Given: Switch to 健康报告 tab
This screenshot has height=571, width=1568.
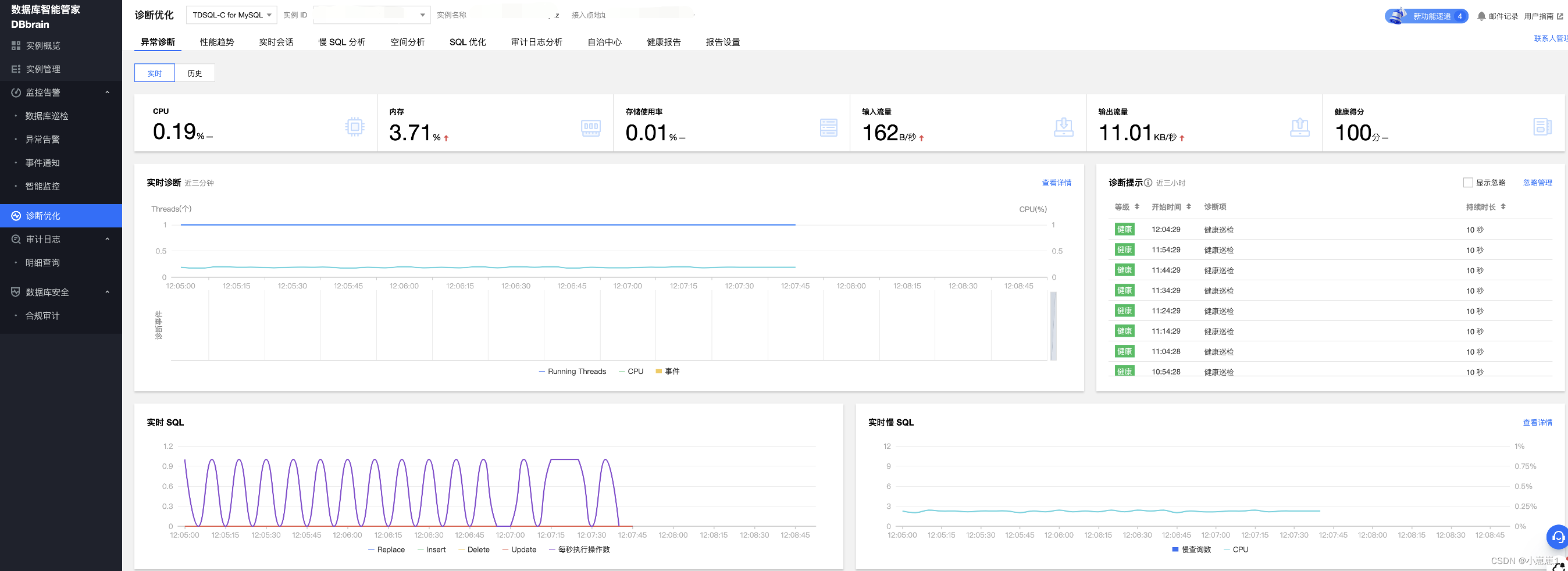Looking at the screenshot, I should click(x=664, y=42).
